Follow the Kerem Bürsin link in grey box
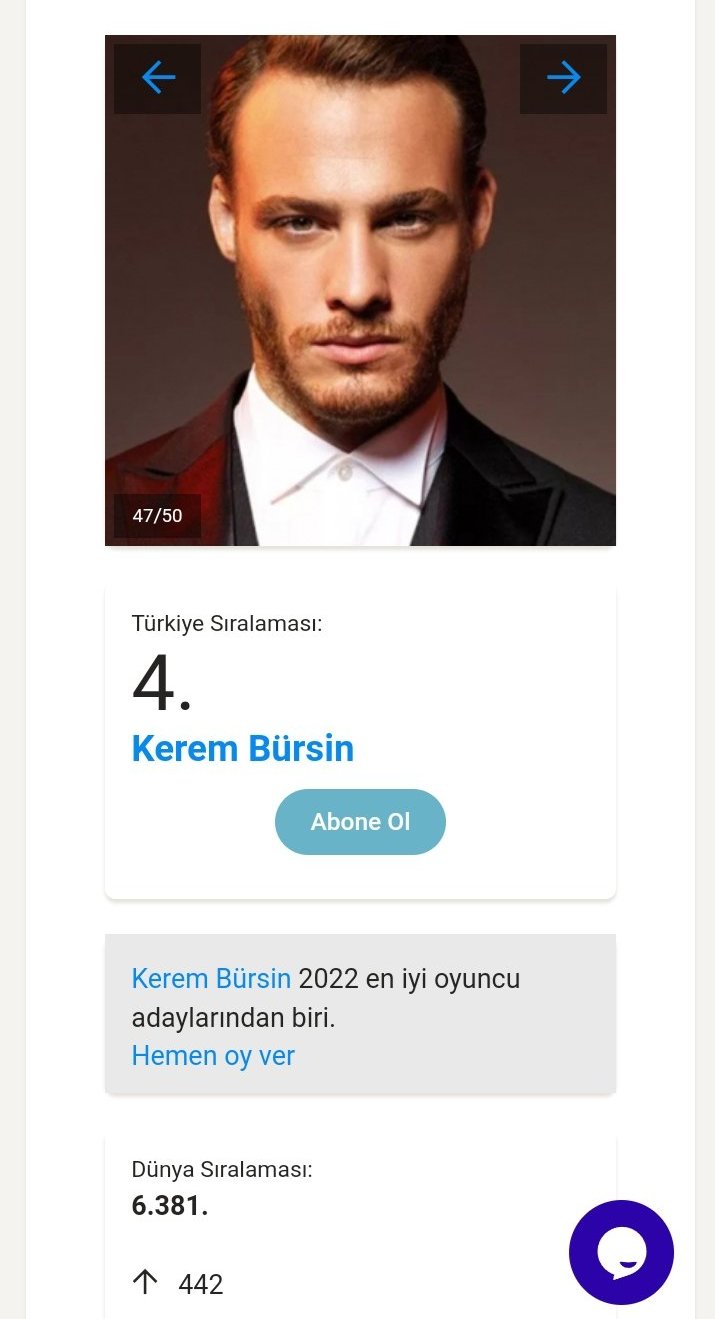The width and height of the screenshot is (715, 1319). click(211, 978)
